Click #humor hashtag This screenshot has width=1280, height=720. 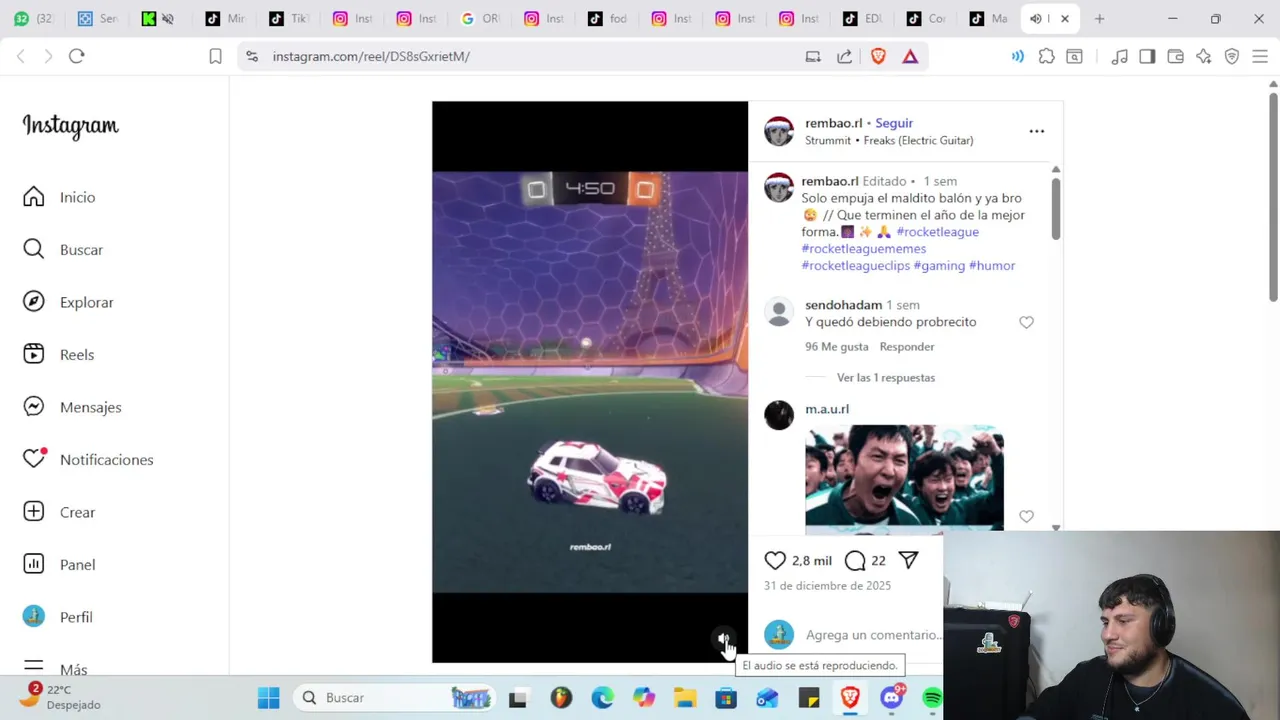992,265
